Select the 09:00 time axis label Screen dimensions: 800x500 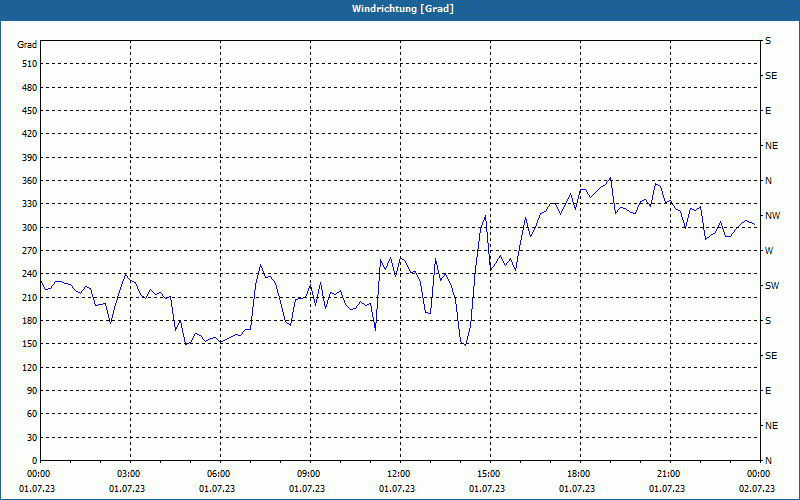coord(307,474)
